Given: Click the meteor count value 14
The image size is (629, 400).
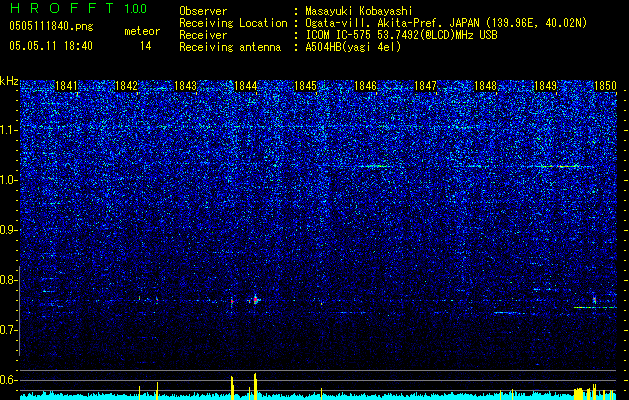Looking at the screenshot, I should pyautogui.click(x=146, y=46).
